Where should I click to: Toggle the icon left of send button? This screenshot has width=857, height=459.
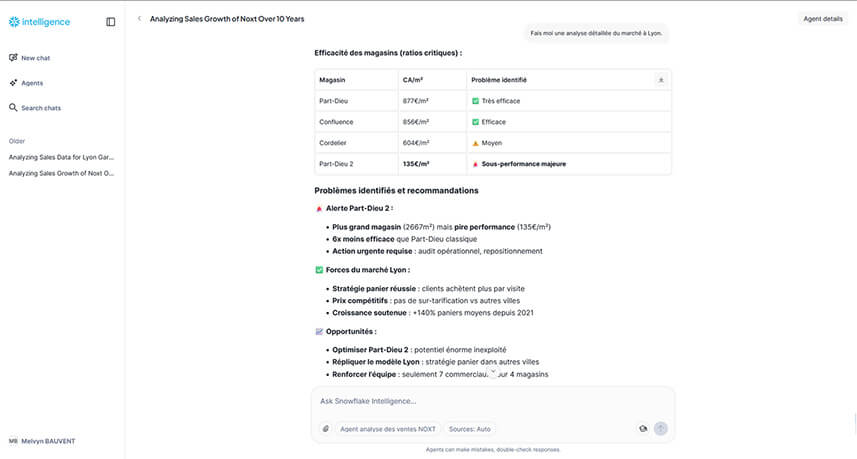click(x=643, y=428)
